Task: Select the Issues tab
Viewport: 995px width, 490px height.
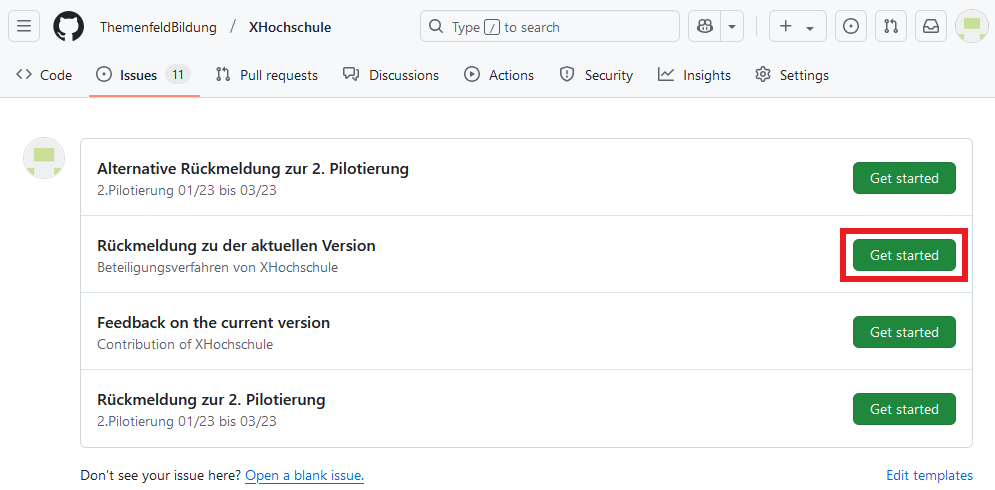Action: click(144, 75)
